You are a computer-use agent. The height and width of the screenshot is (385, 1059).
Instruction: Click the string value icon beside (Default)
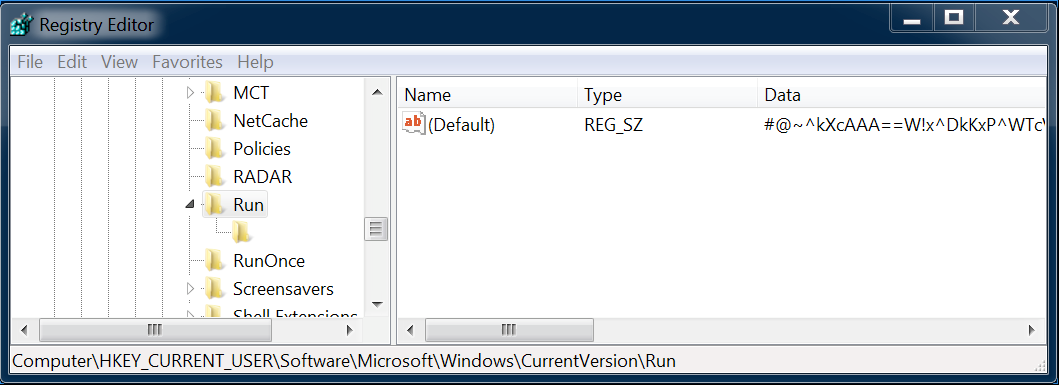tap(413, 124)
